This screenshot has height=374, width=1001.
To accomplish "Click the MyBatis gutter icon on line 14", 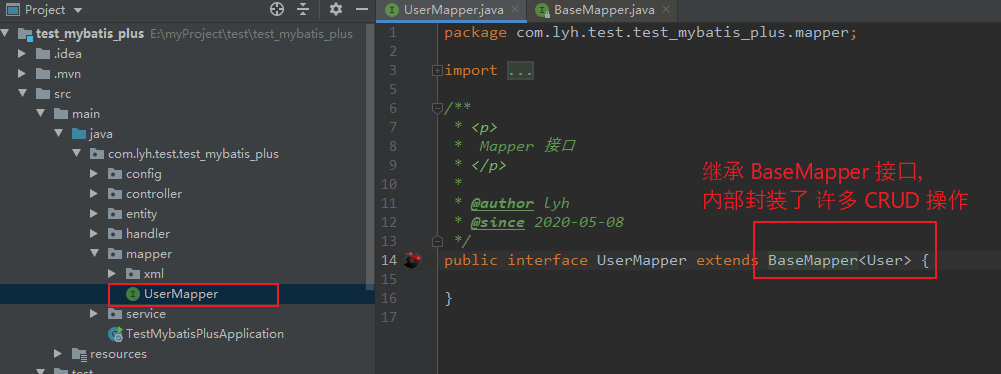I will [414, 260].
